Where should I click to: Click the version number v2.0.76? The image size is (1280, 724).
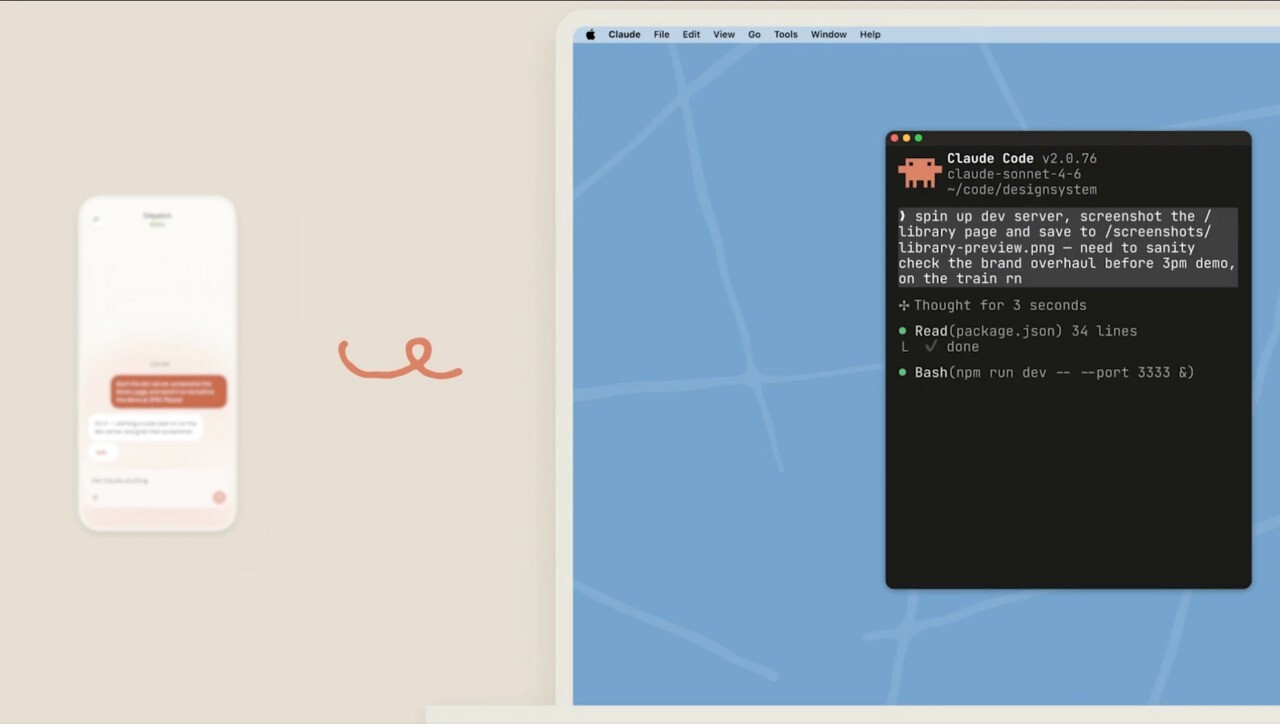point(1069,158)
